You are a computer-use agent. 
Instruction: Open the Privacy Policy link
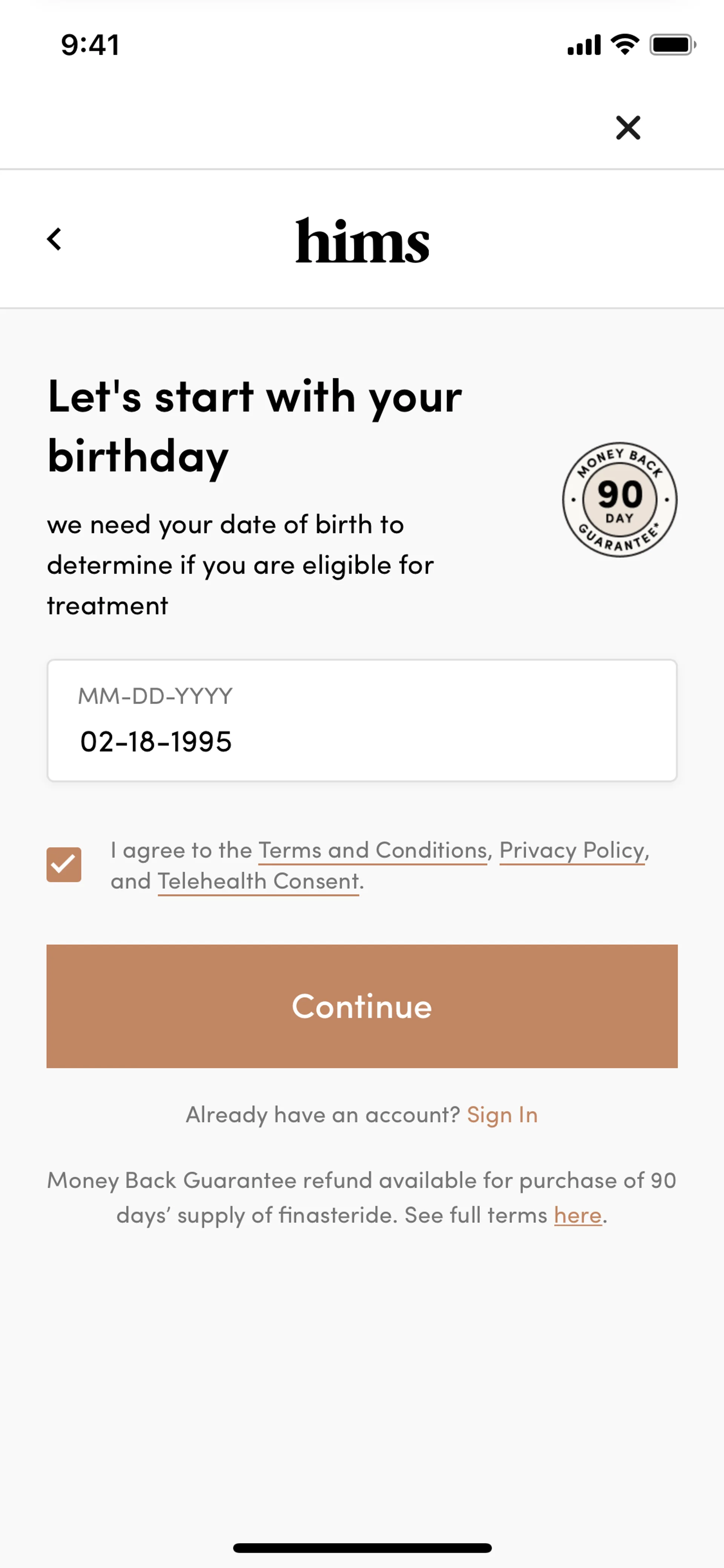tap(571, 850)
